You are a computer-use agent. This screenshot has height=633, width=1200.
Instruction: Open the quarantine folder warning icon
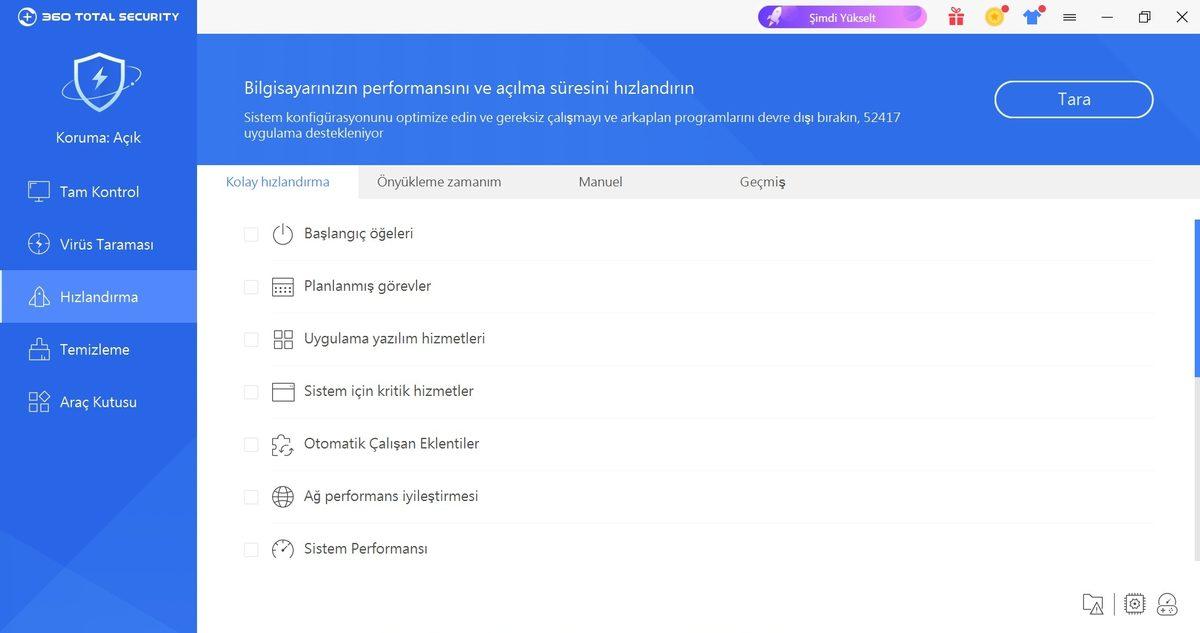pos(1092,603)
